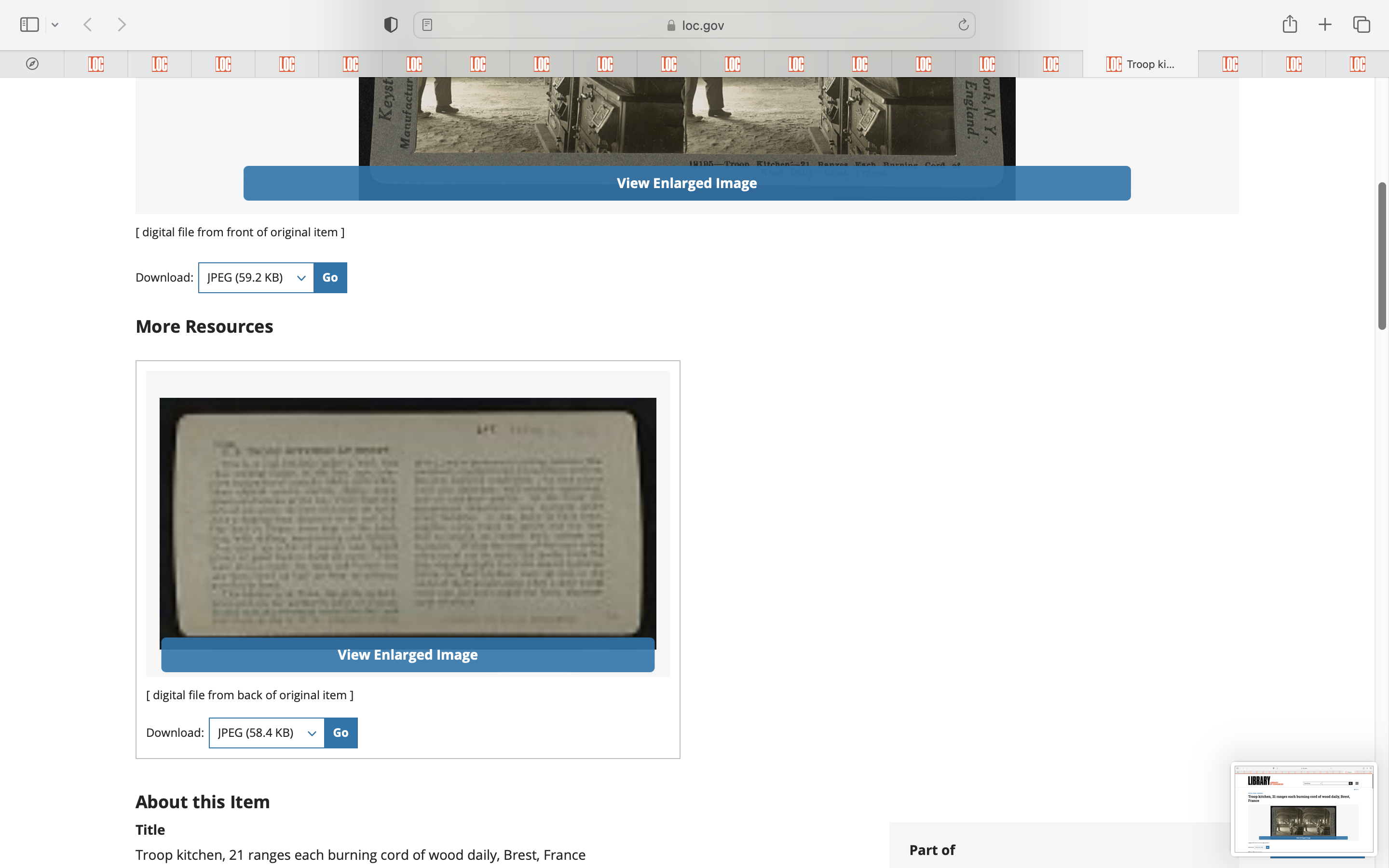Show tab overview icon
Screen dimensions: 1389x868
click(x=1362, y=25)
